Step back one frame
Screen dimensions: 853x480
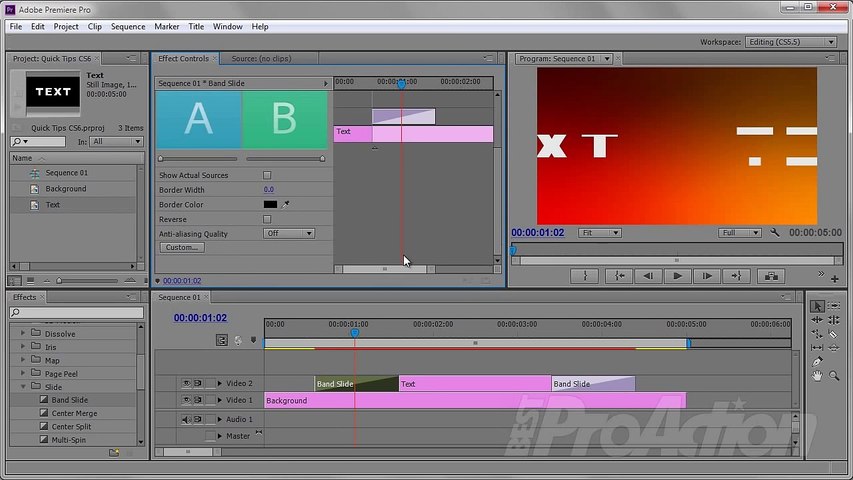(x=648, y=276)
